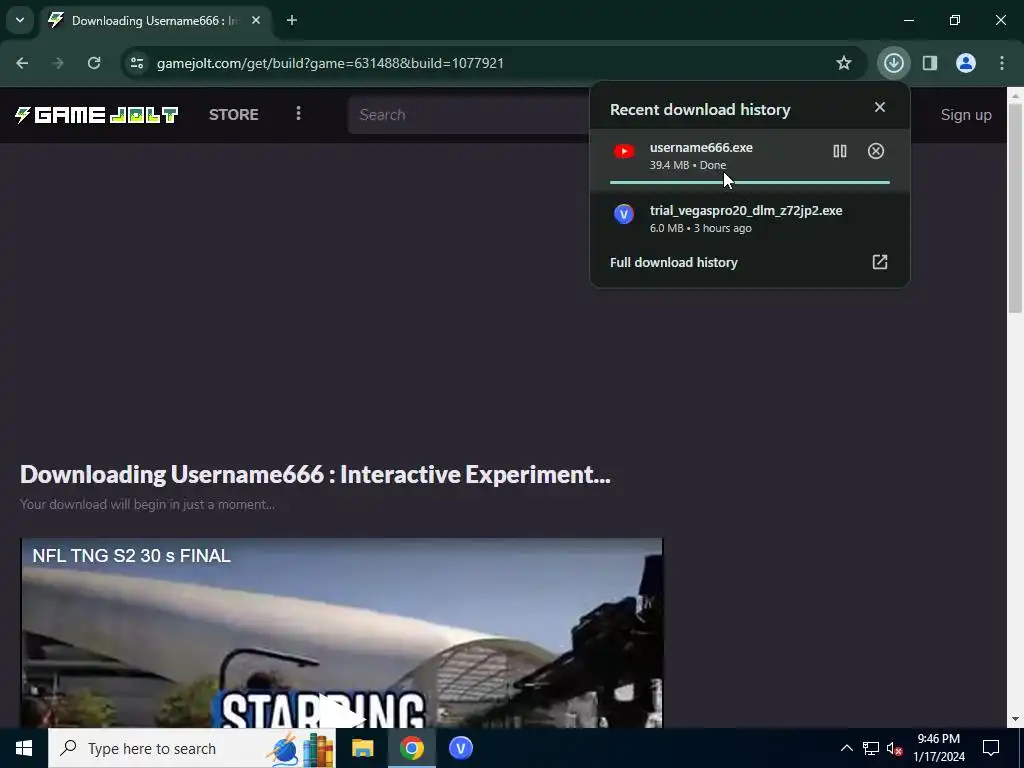Open a new browser tab
The width and height of the screenshot is (1024, 768).
292,21
